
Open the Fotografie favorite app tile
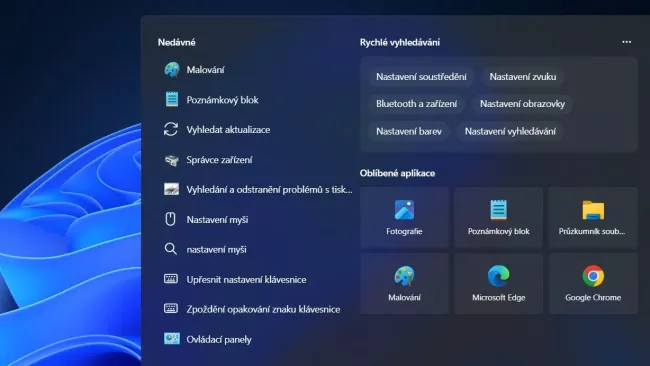404,218
